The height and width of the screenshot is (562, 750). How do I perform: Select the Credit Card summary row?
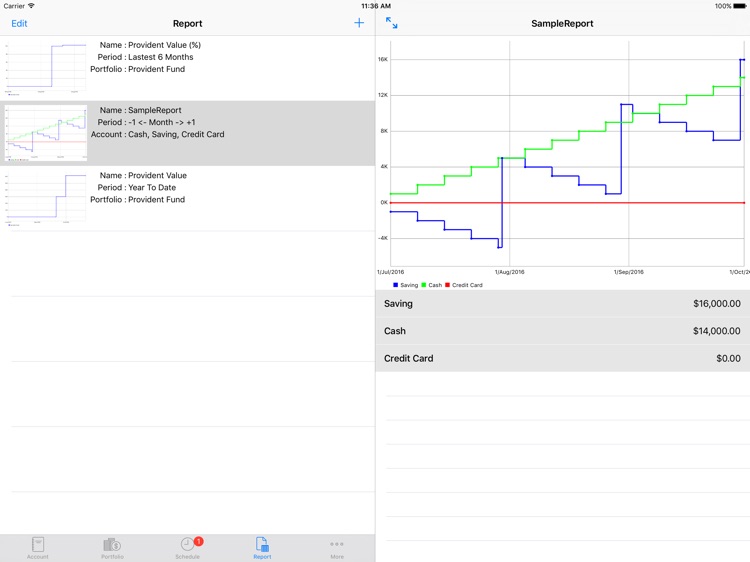click(x=562, y=358)
